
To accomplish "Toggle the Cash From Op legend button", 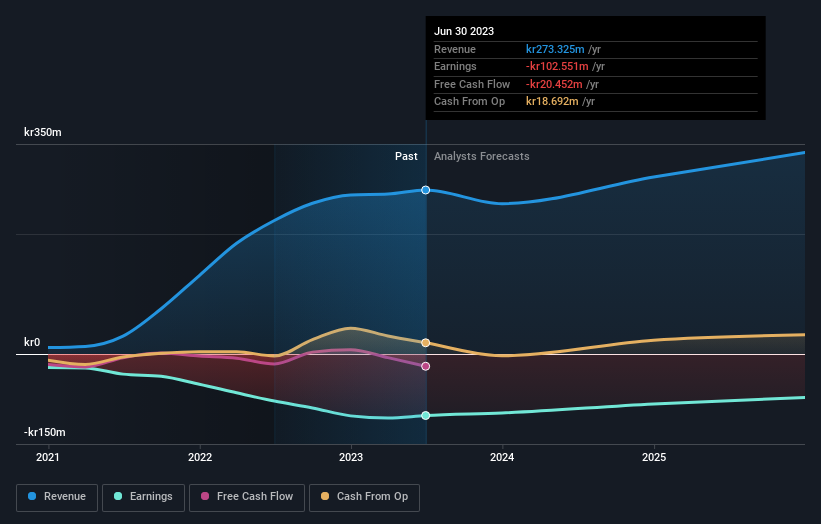I will pyautogui.click(x=364, y=497).
